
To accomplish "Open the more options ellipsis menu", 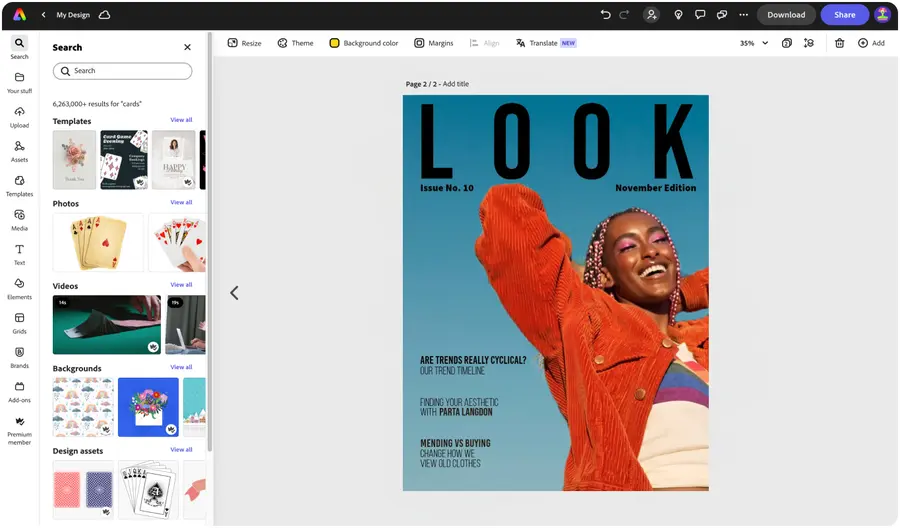I will pos(743,15).
